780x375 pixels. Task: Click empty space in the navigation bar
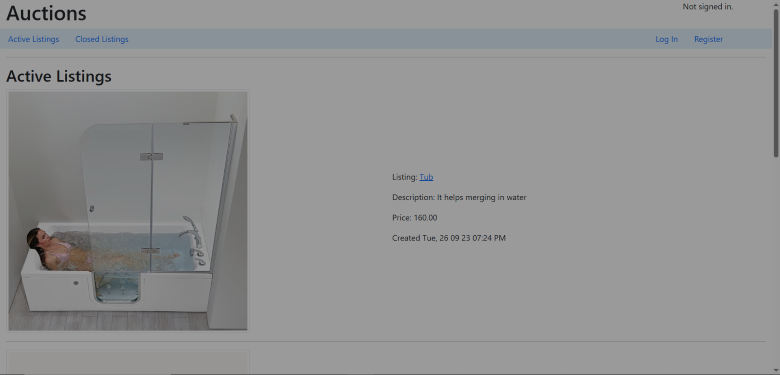[x=388, y=39]
